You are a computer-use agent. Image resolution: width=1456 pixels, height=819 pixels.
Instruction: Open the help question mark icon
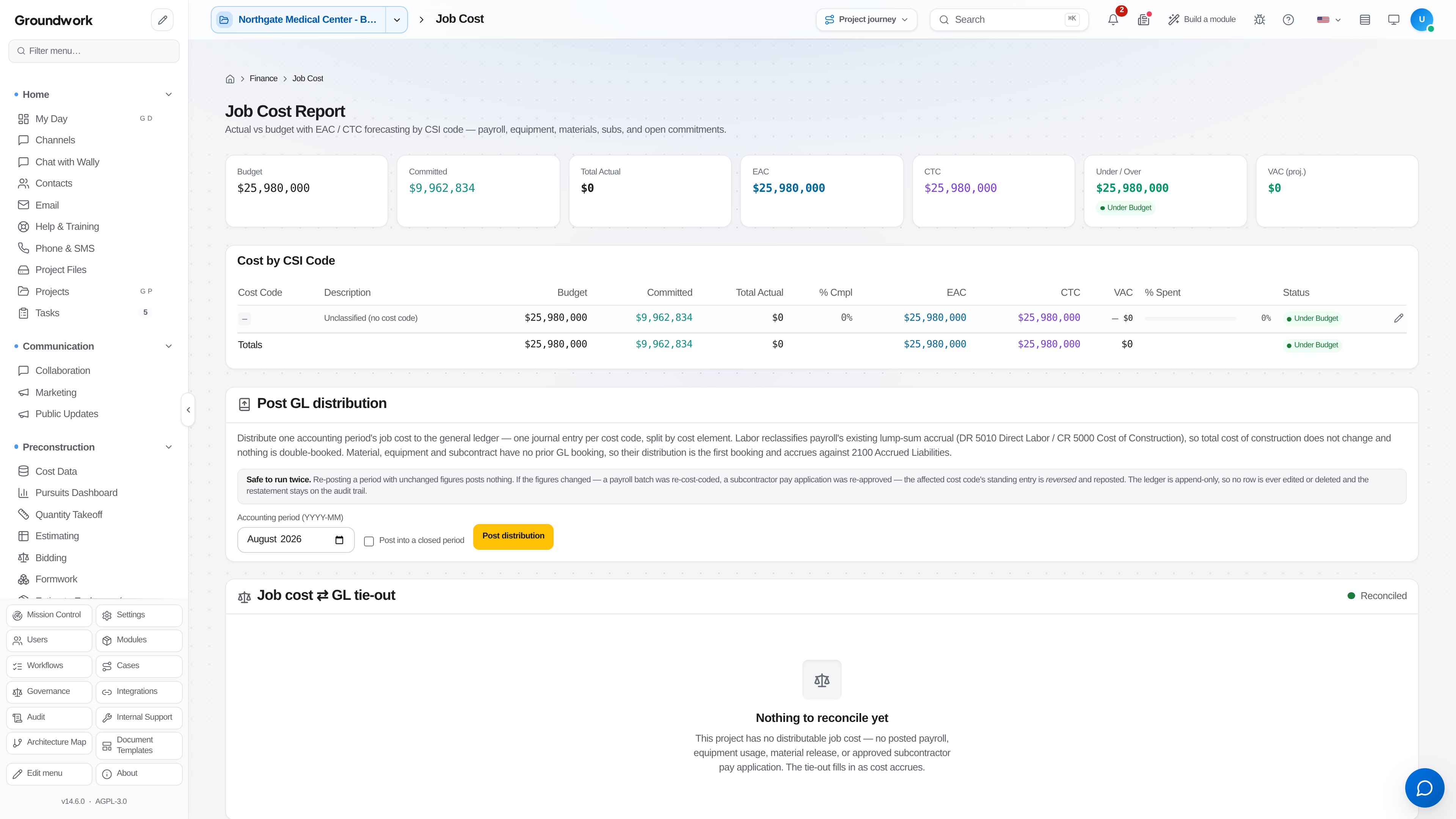tap(1288, 20)
